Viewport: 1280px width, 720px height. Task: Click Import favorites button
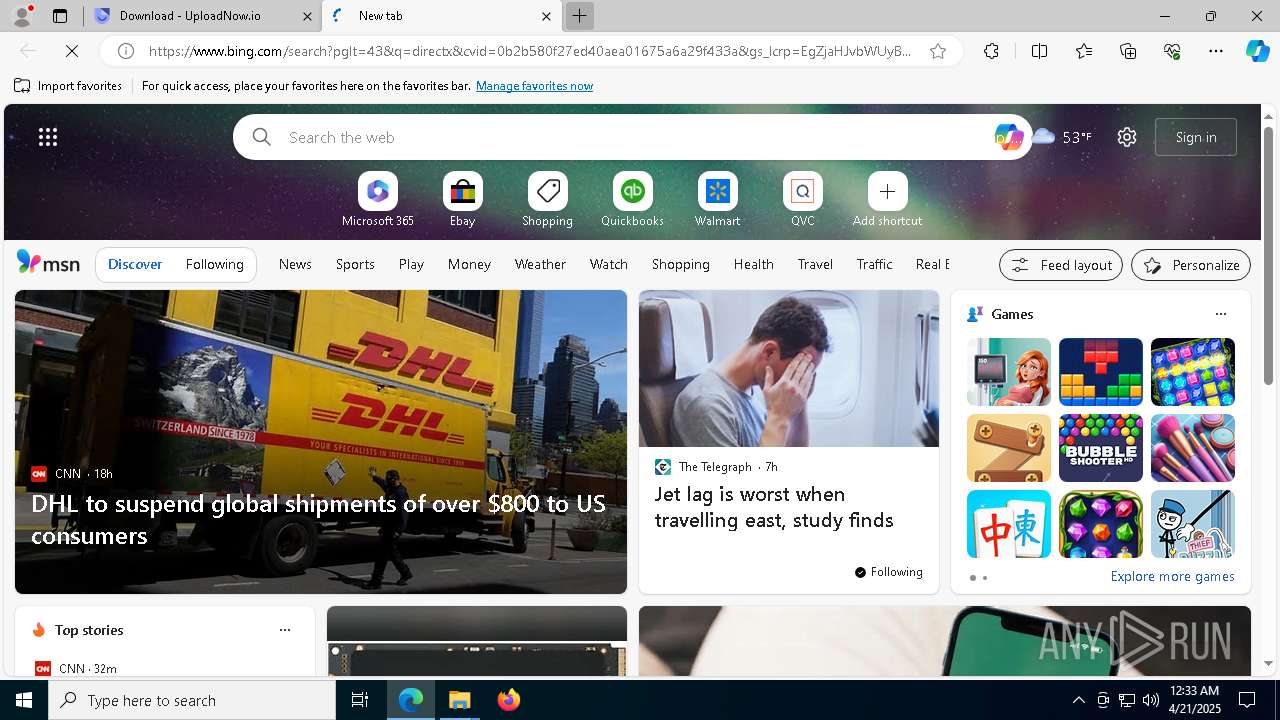click(x=68, y=86)
